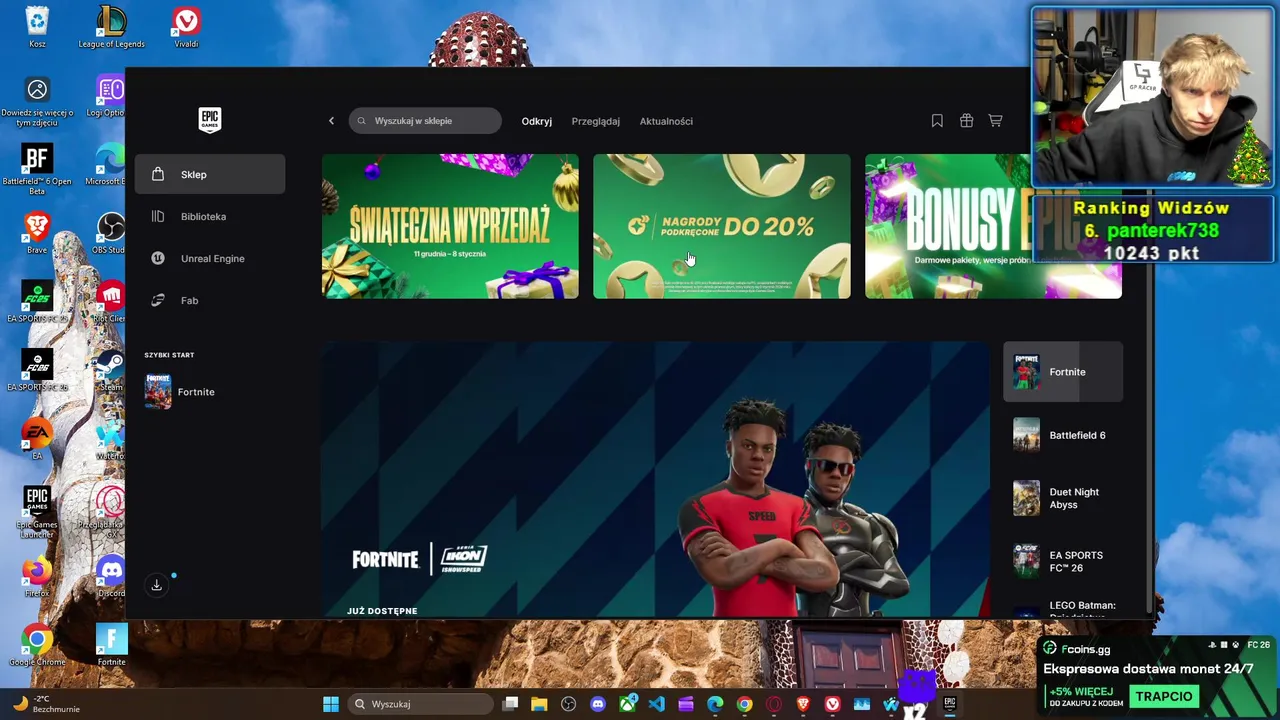Open the Vivaldi desktop shortcut
The width and height of the screenshot is (1280, 720).
tap(186, 27)
